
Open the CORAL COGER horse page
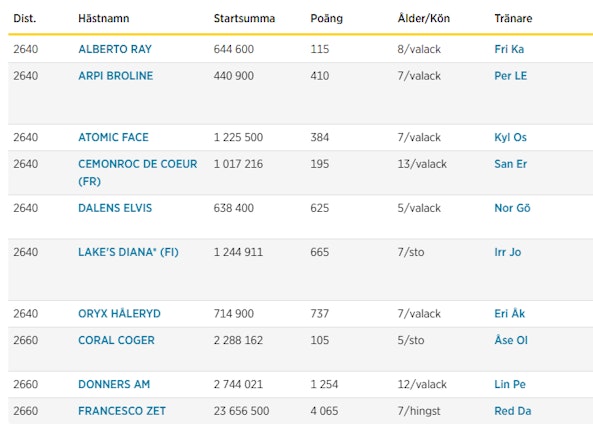pos(116,340)
